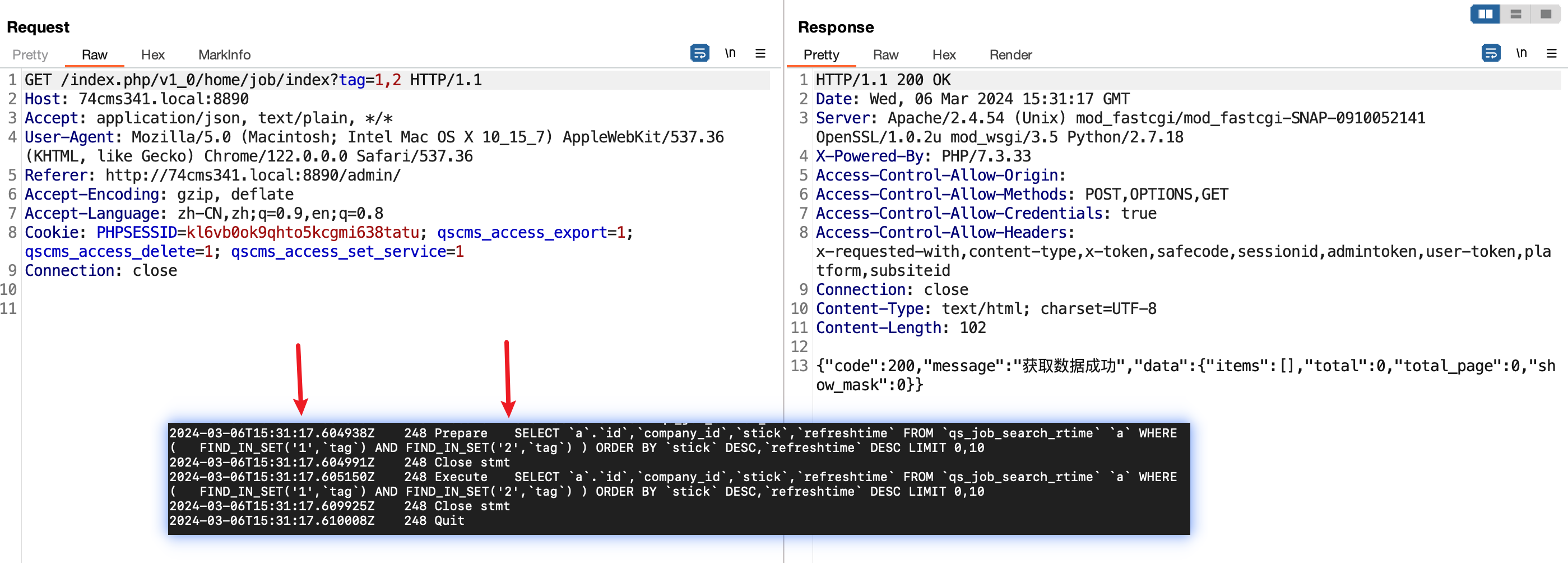Show Response in Hex tab
Screen dimensions: 1568x563
point(944,55)
